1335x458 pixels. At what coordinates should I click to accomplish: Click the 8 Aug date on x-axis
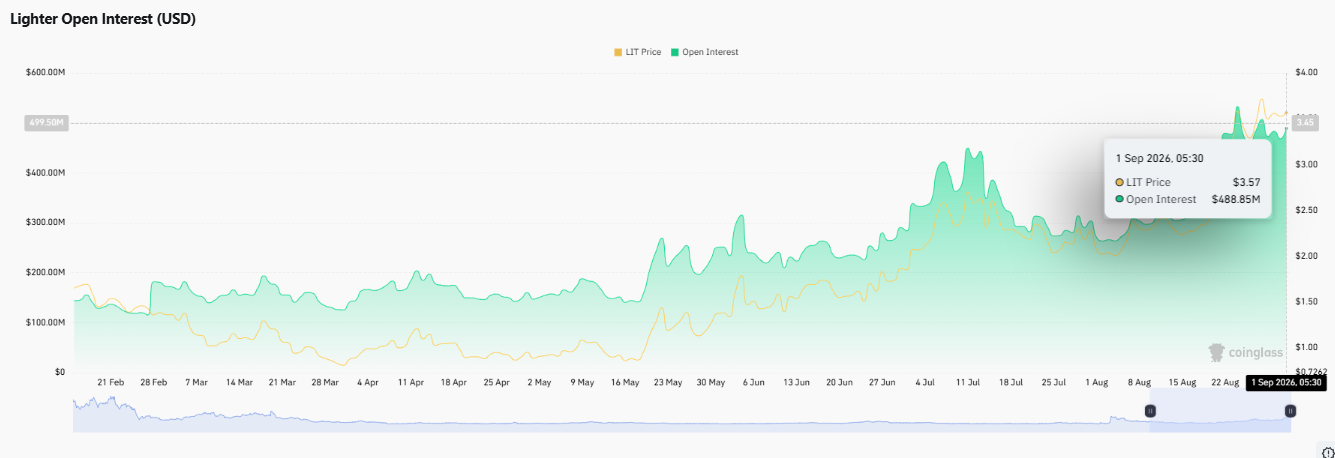click(1139, 382)
